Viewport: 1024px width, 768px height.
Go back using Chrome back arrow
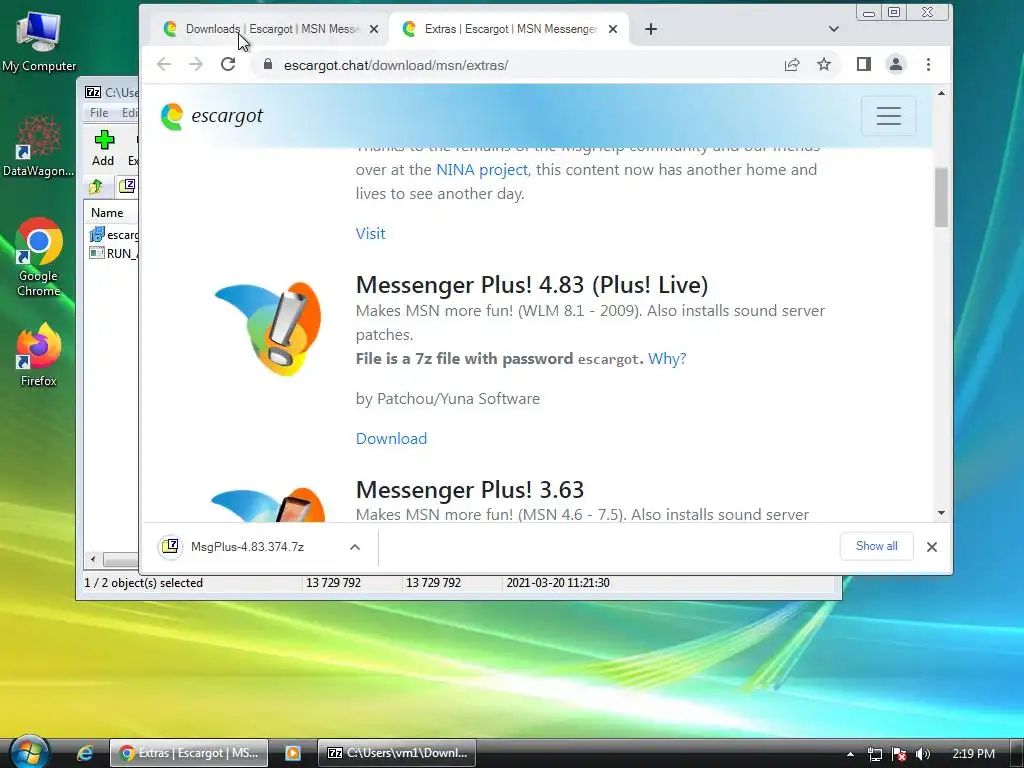(164, 64)
